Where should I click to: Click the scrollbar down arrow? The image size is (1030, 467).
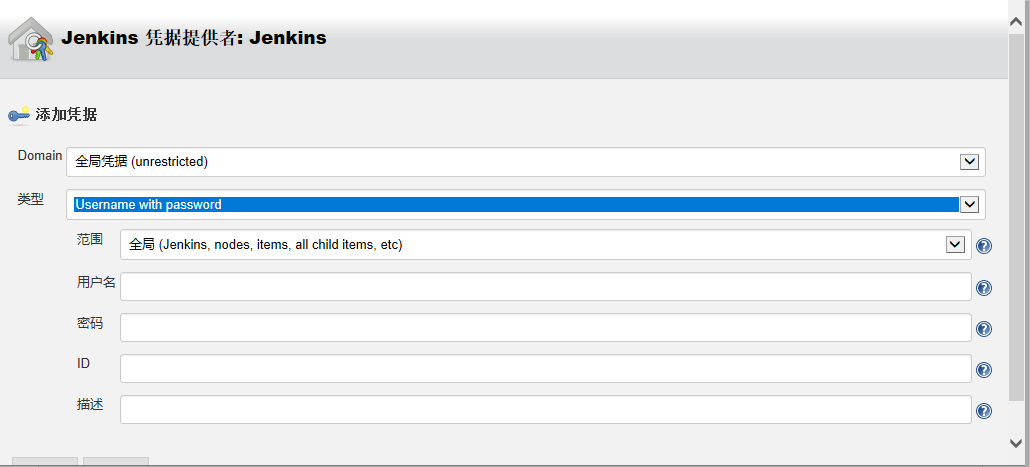pyautogui.click(x=1018, y=443)
